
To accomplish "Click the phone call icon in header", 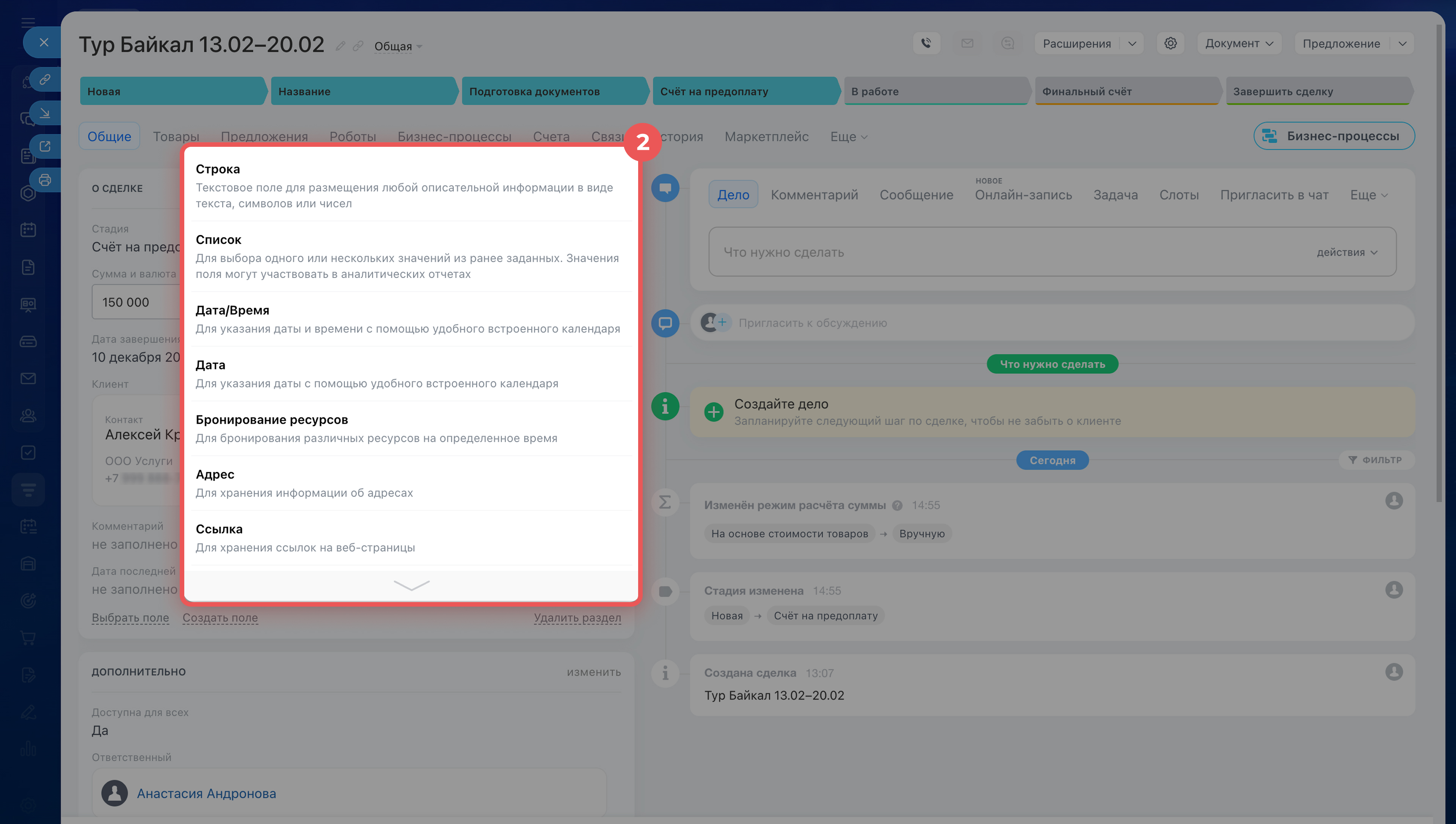I will 926,43.
